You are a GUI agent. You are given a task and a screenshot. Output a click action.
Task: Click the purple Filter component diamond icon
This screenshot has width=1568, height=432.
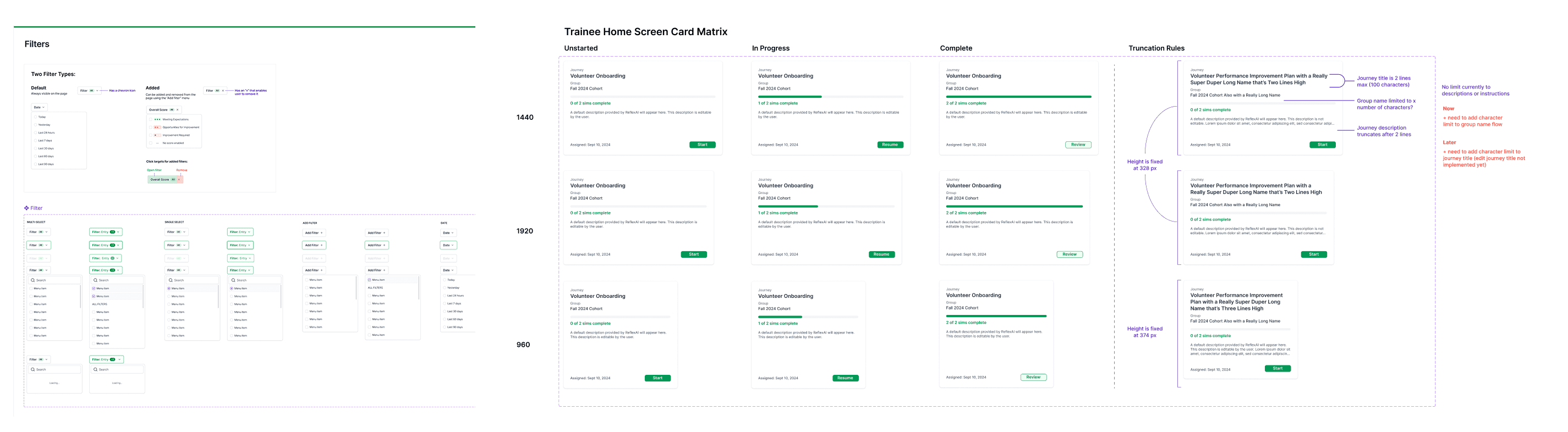coord(26,208)
